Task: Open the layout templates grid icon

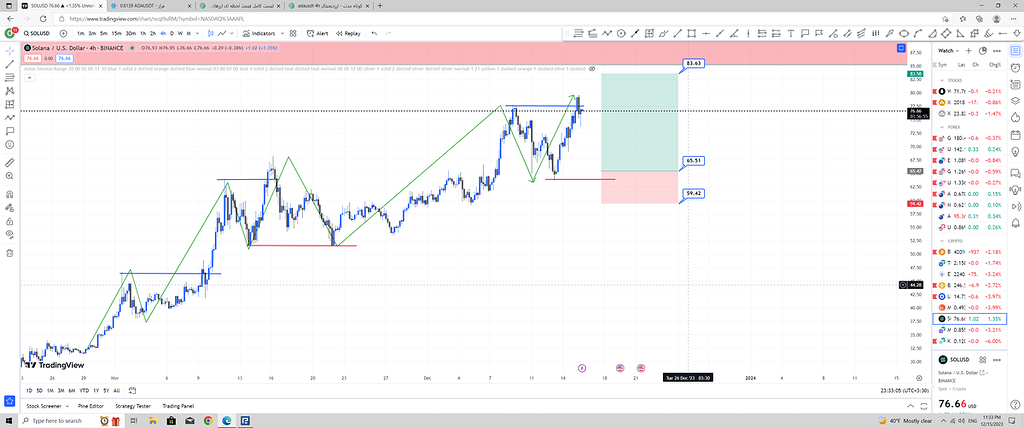Action: [291, 33]
